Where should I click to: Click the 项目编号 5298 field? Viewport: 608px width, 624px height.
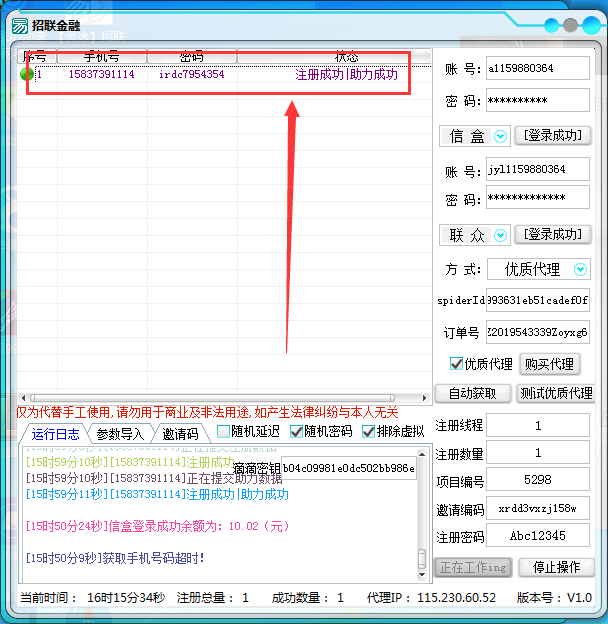(538, 480)
